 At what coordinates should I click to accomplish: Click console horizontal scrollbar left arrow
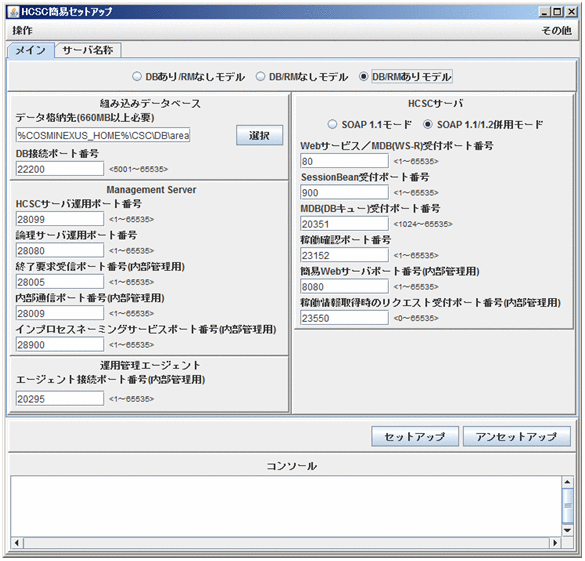[17, 543]
